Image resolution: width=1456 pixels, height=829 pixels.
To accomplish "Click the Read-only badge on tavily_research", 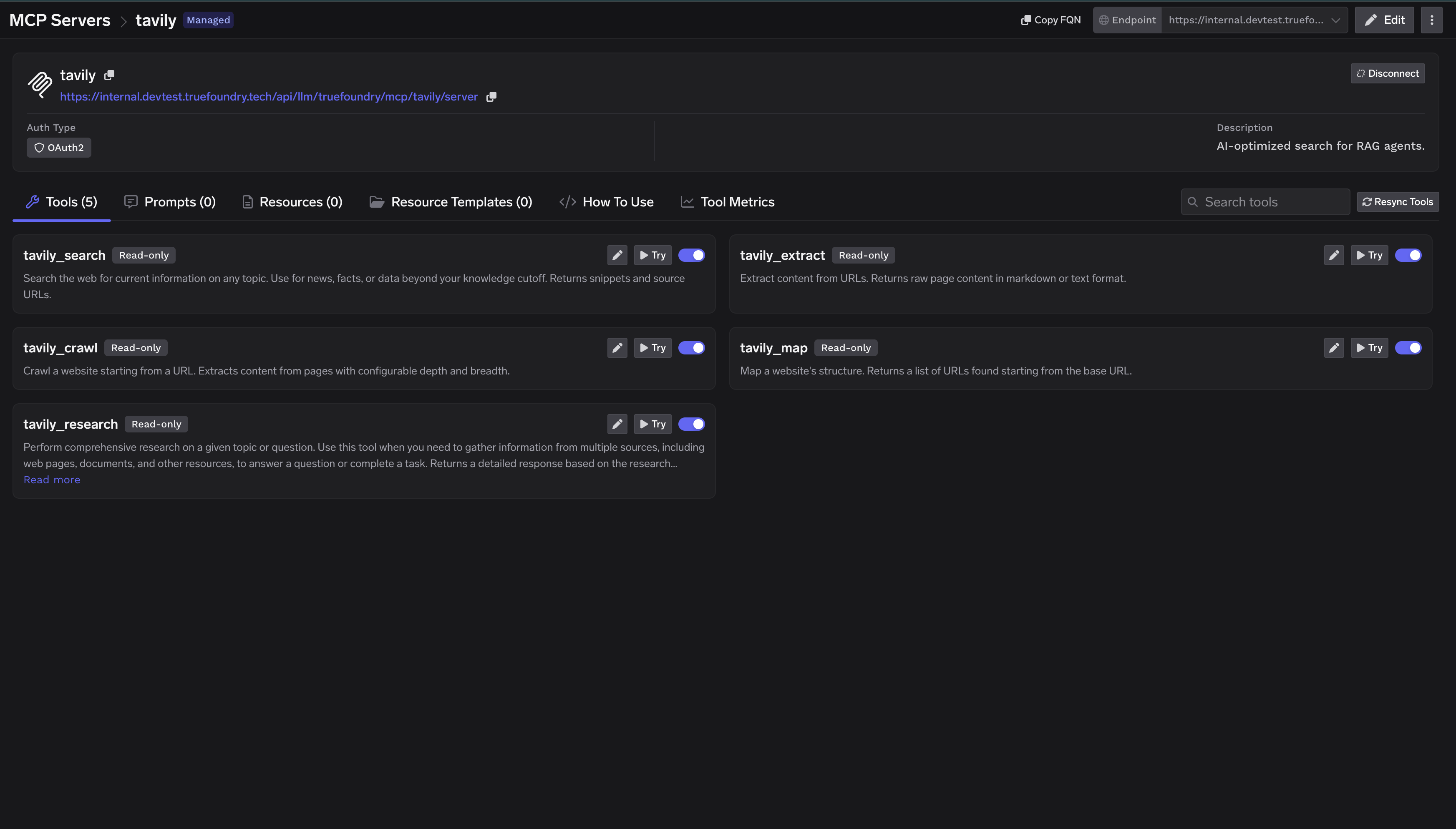I will pyautogui.click(x=156, y=424).
